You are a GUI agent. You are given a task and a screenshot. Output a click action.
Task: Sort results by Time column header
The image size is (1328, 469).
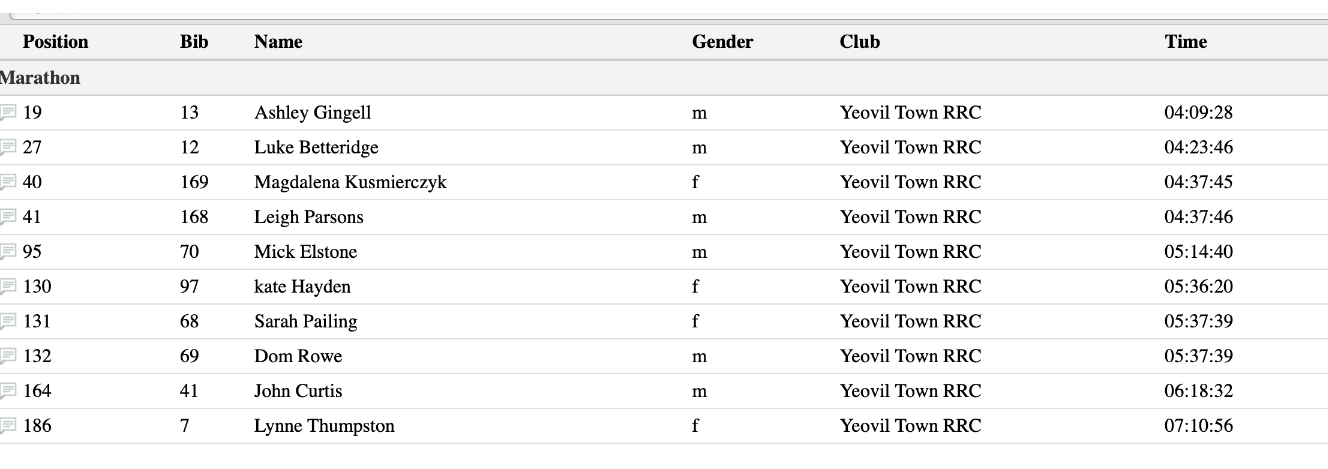[1185, 42]
